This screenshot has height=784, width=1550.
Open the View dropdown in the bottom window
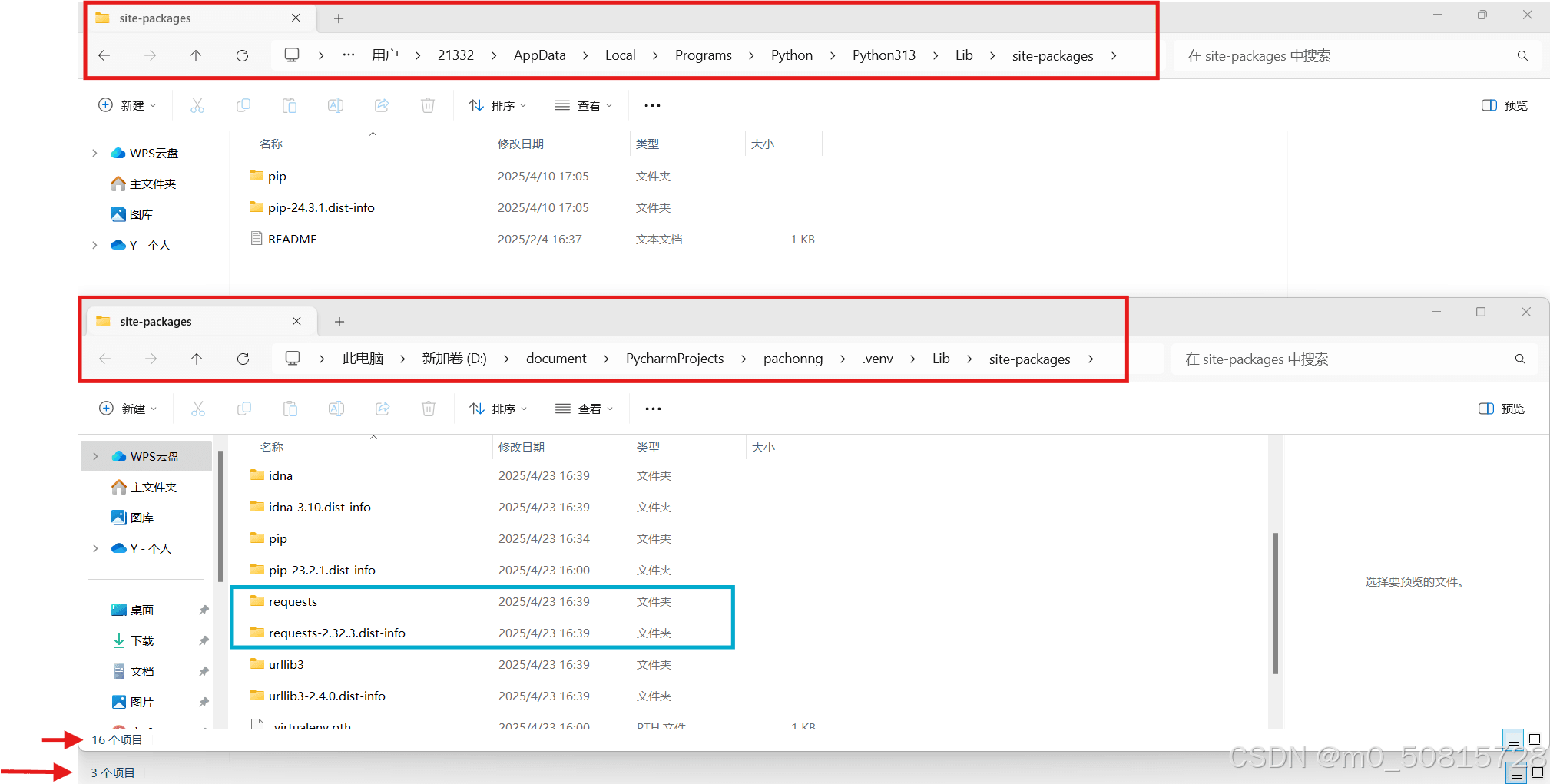pyautogui.click(x=585, y=409)
